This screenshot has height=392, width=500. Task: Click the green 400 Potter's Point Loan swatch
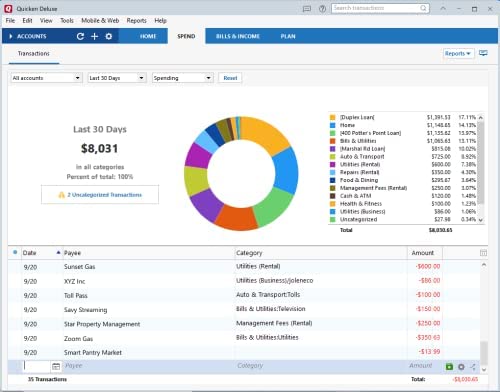(332, 133)
